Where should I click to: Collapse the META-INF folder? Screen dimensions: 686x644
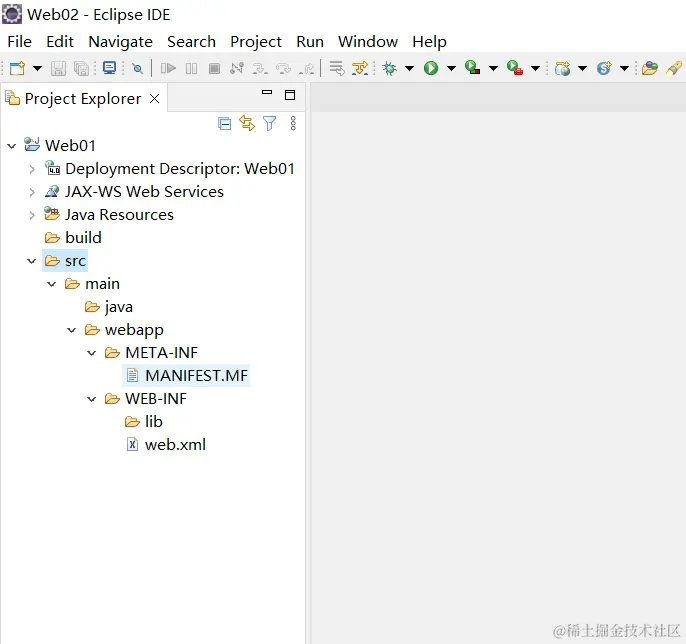click(91, 353)
